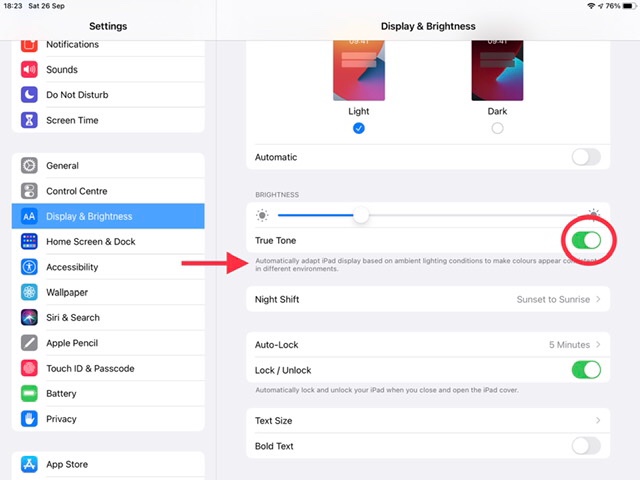The width and height of the screenshot is (640, 480).
Task: Open the App Store settings
Action: click(67, 465)
